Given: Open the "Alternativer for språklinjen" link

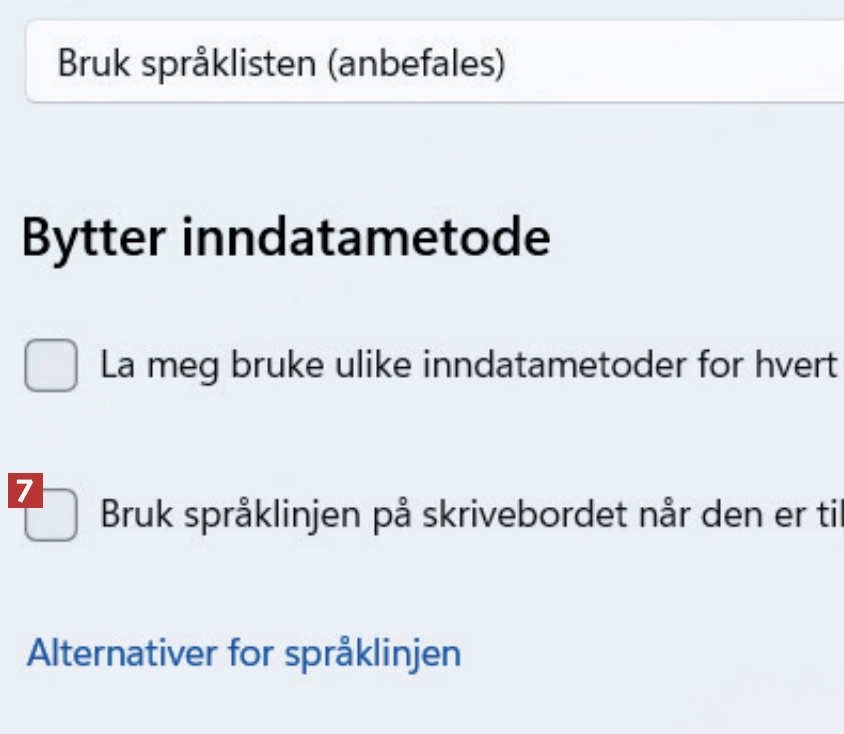Looking at the screenshot, I should tap(243, 653).
